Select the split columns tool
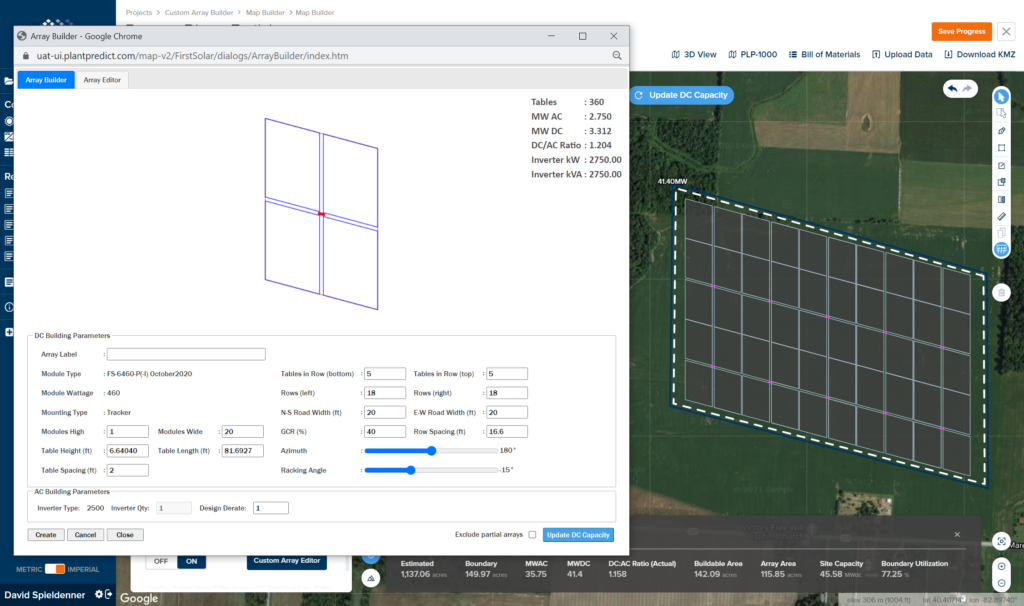The image size is (1024, 606). tap(1001, 200)
